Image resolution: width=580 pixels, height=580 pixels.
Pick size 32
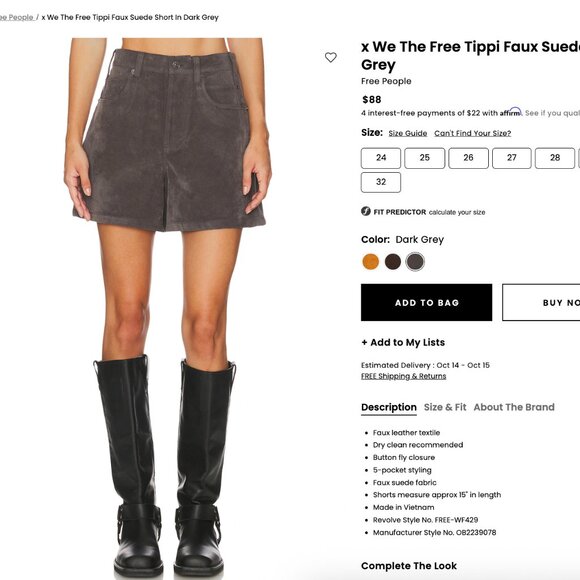[x=381, y=182]
